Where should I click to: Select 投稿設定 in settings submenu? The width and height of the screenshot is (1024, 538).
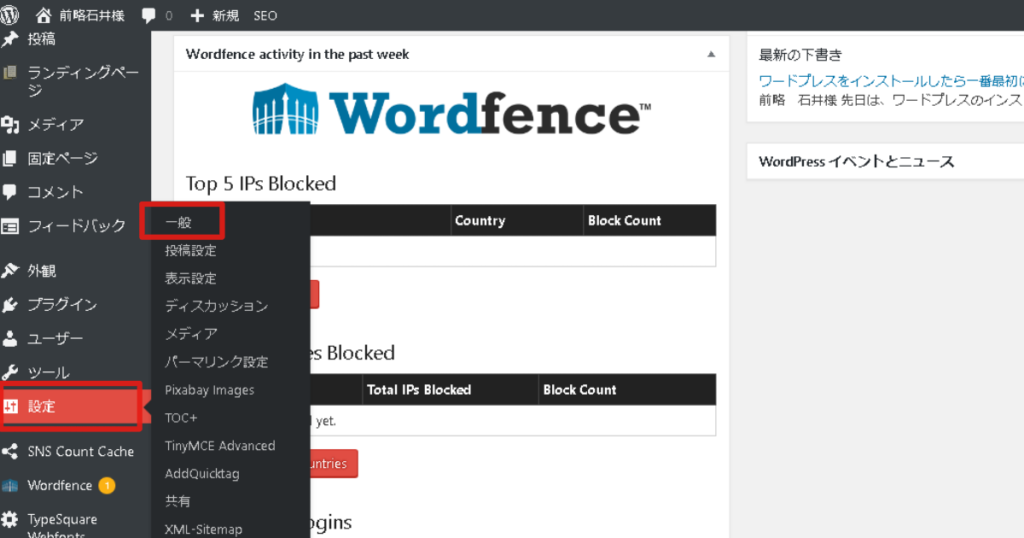point(191,251)
